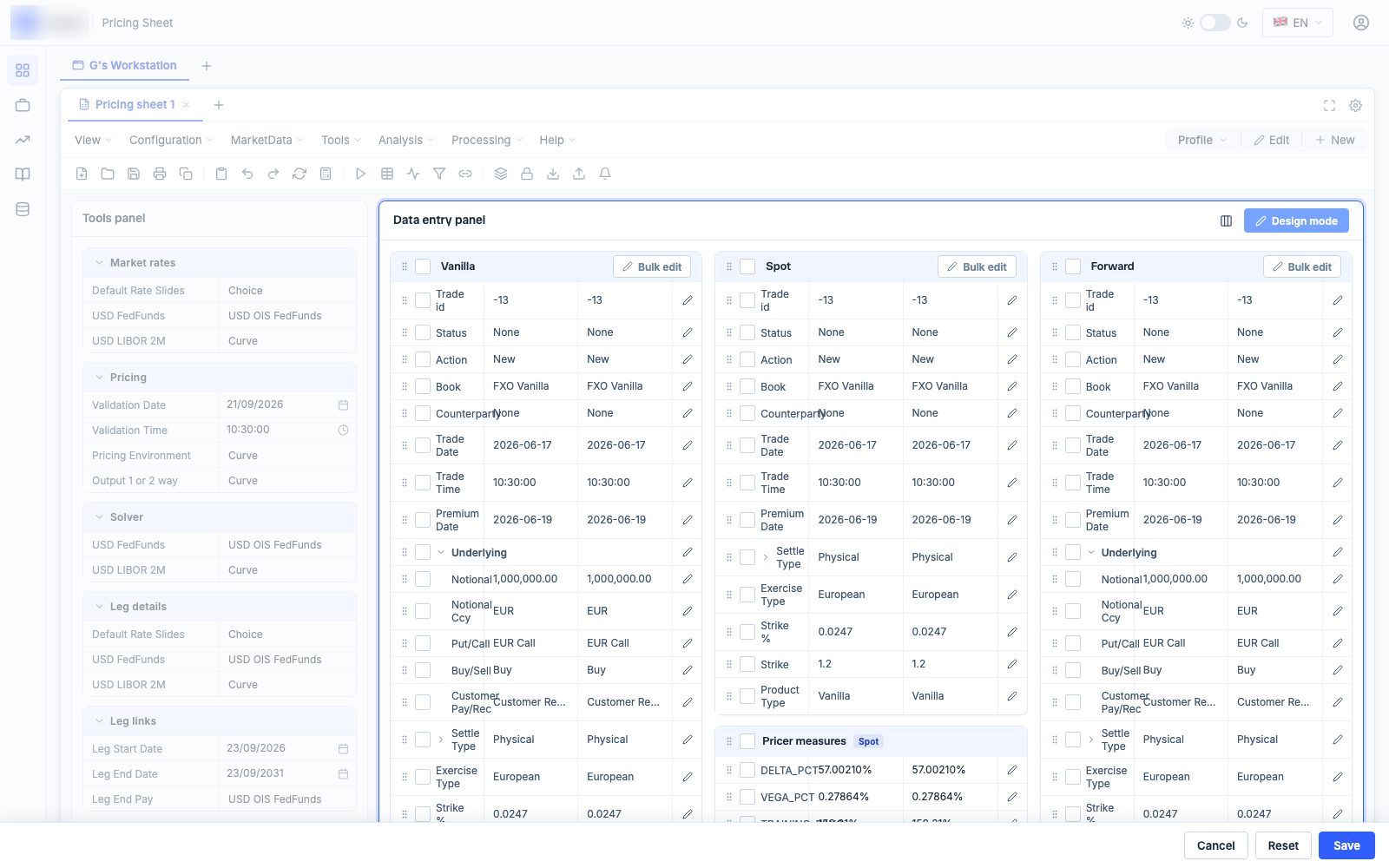Expand the Spot Settle Type row chevron
The image size is (1389, 868).
tap(765, 557)
